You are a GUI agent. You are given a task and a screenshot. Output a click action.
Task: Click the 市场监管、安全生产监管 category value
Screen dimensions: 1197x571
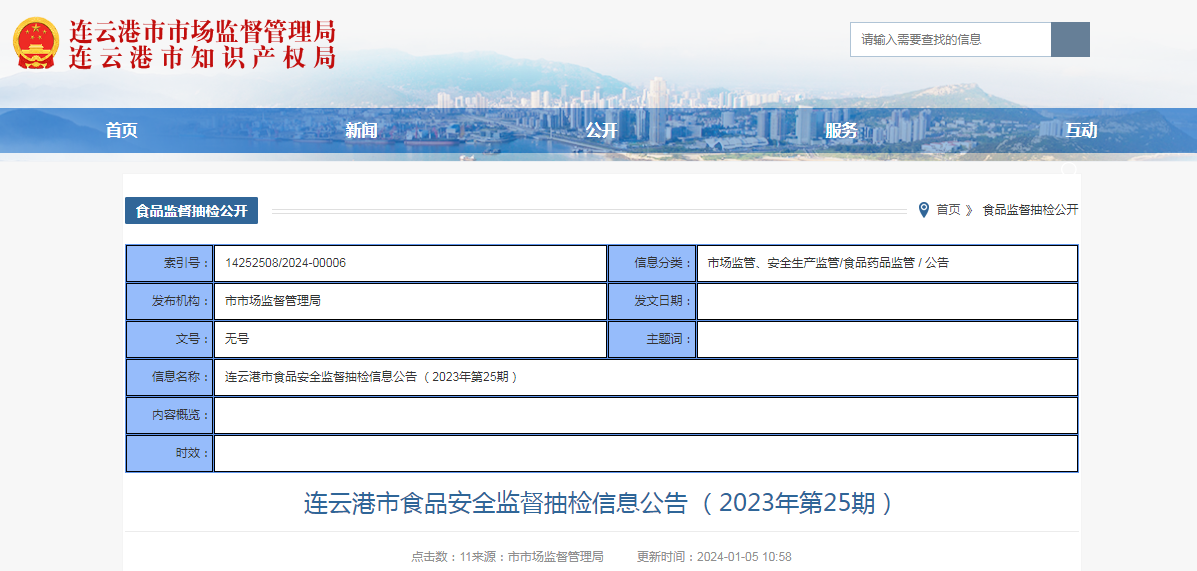(x=828, y=263)
